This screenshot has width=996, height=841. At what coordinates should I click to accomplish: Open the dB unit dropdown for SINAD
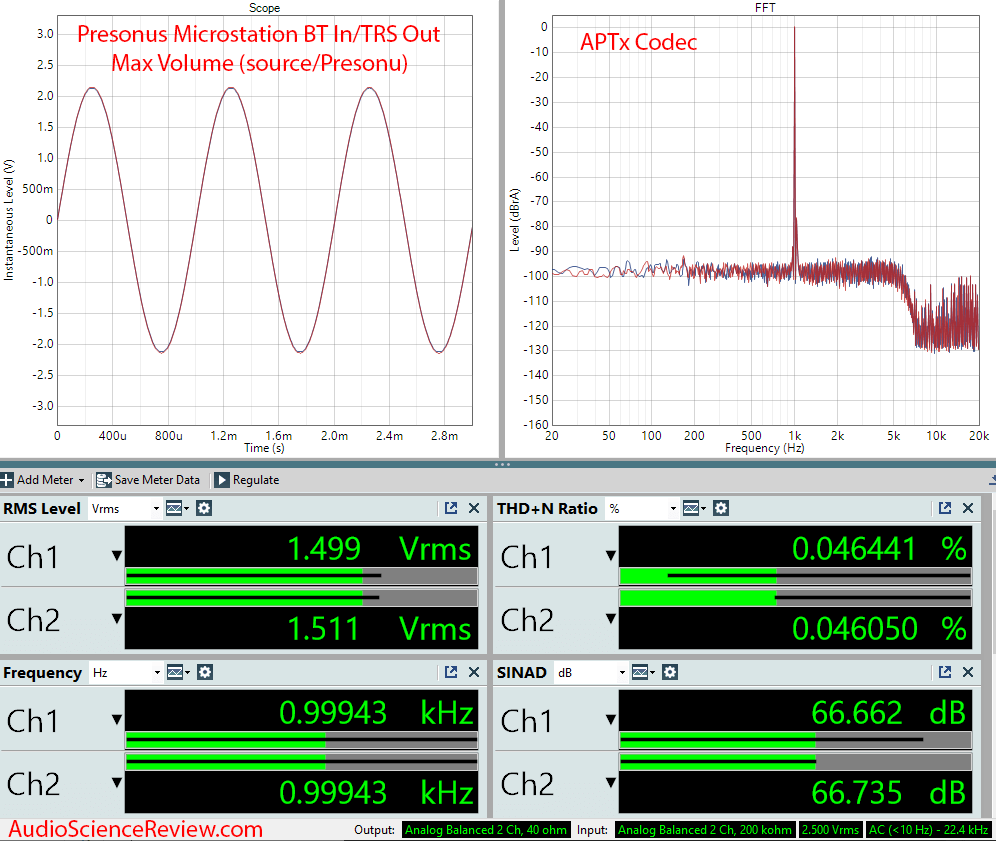(x=591, y=673)
